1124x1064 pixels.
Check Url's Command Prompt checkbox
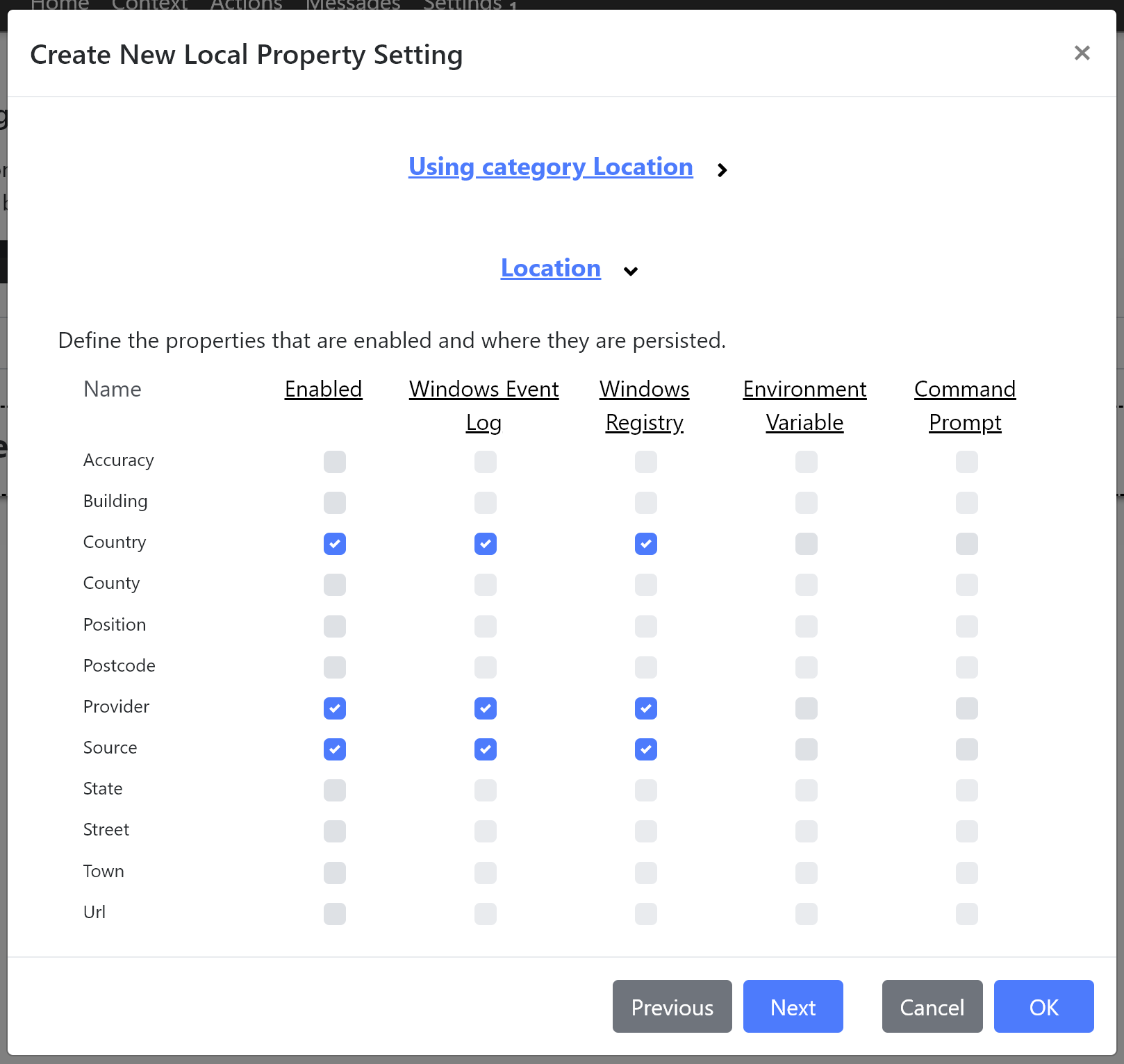[966, 913]
